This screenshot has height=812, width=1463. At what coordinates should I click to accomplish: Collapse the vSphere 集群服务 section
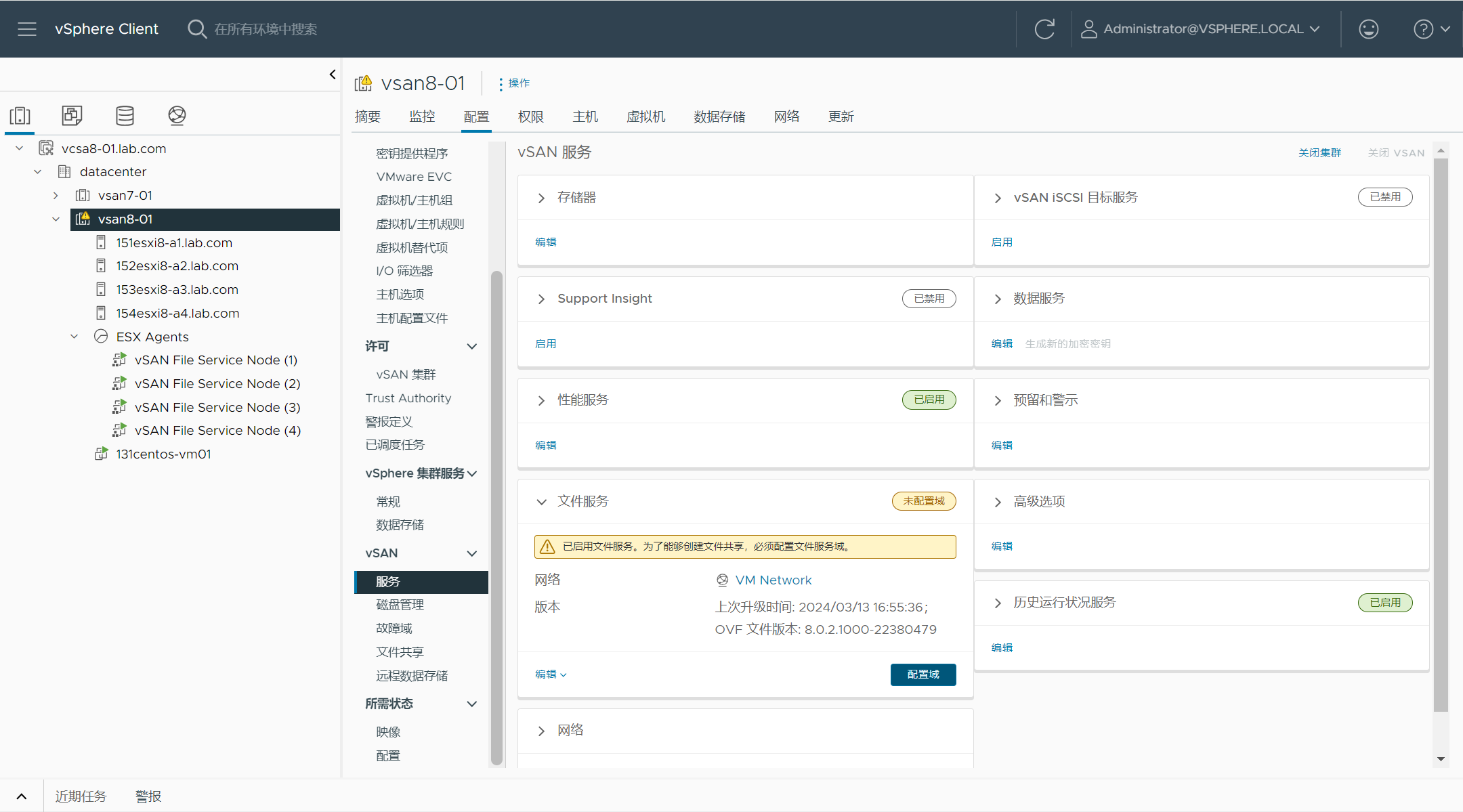(472, 473)
